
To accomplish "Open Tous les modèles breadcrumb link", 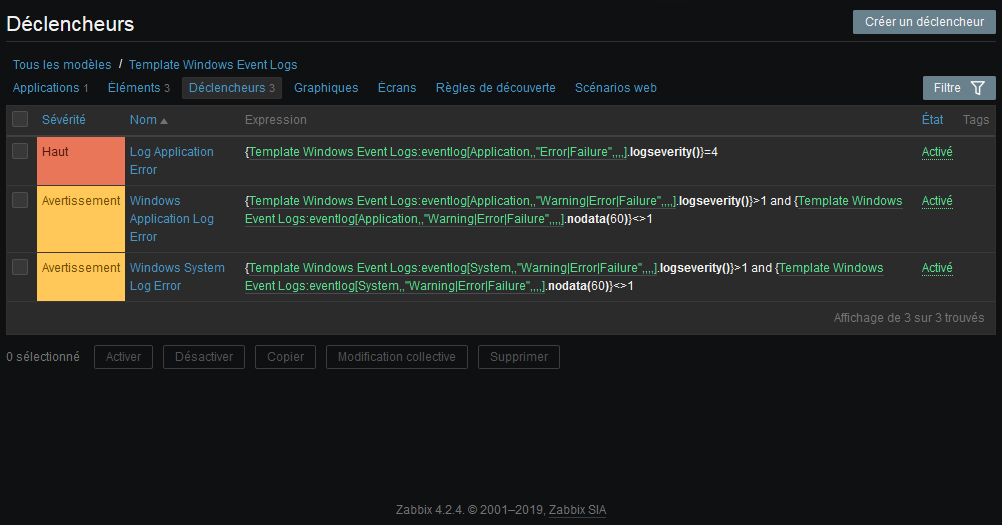I will [62, 65].
